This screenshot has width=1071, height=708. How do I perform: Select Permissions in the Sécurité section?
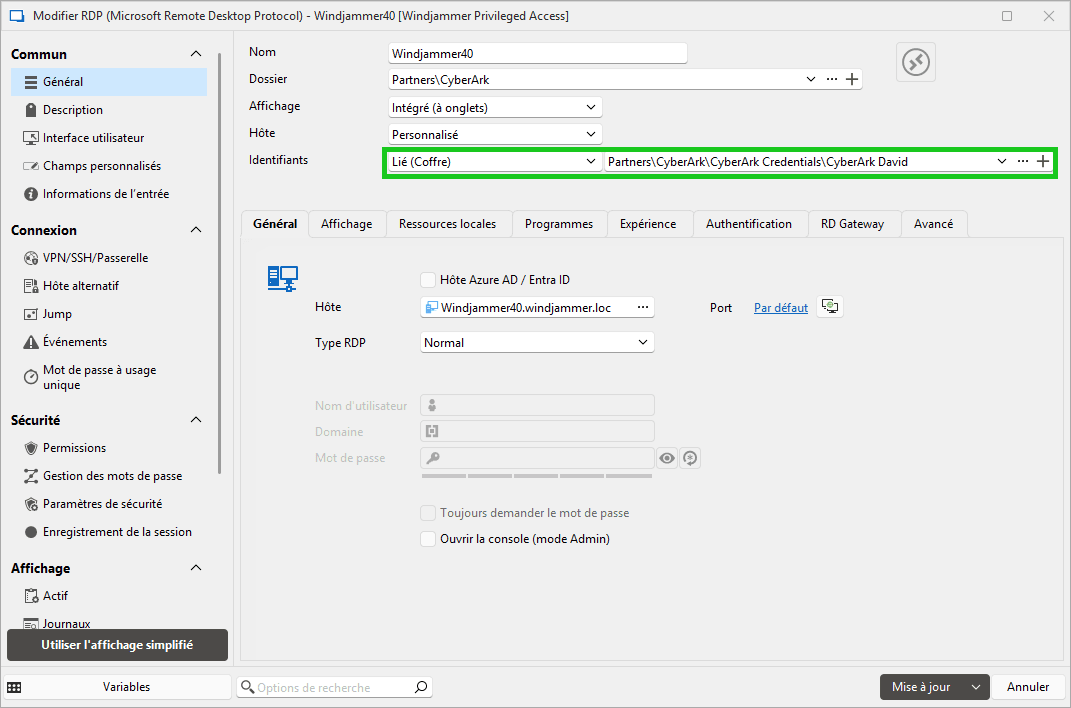pos(74,448)
